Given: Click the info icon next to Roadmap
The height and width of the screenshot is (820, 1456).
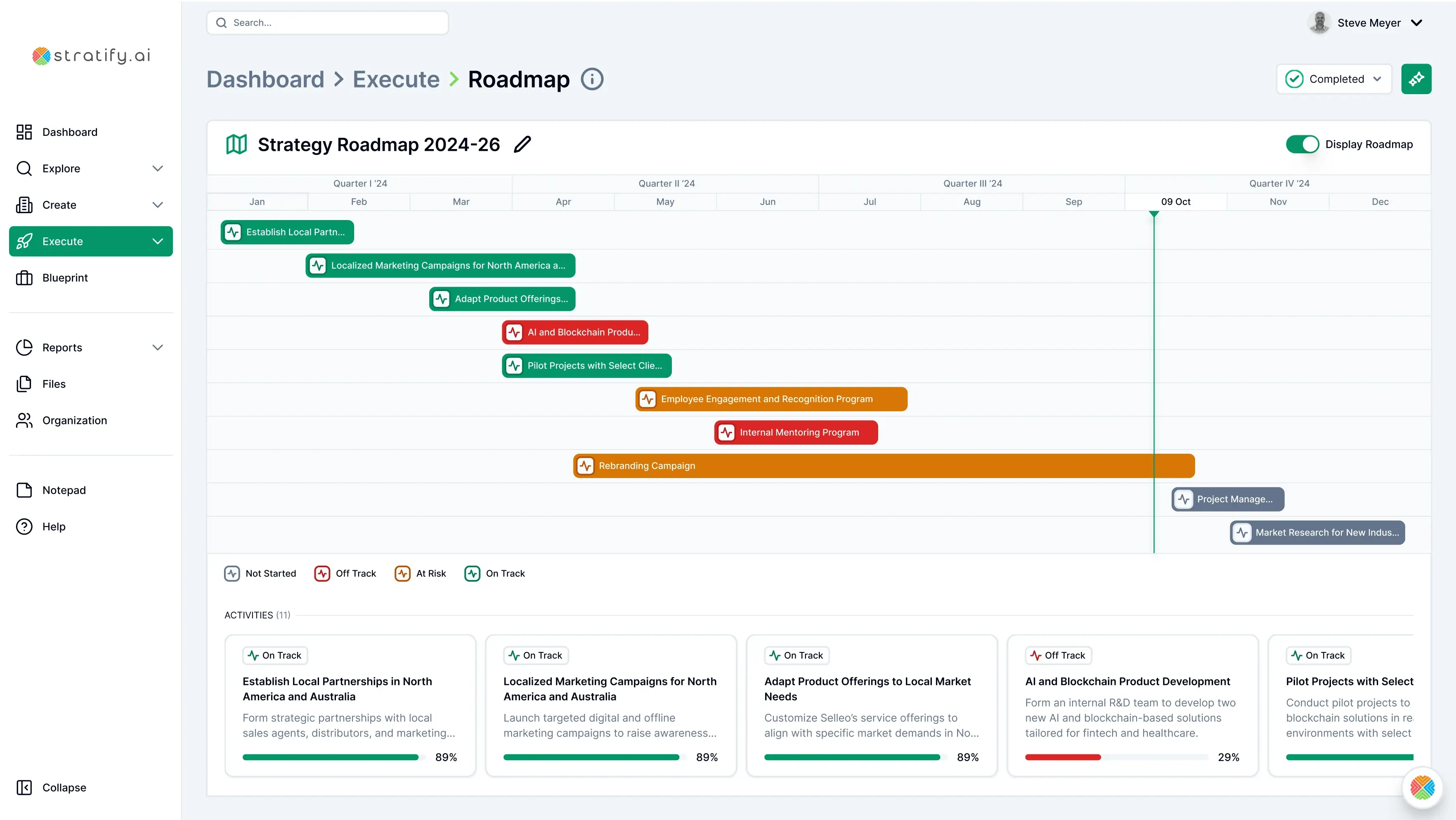Looking at the screenshot, I should (x=592, y=79).
